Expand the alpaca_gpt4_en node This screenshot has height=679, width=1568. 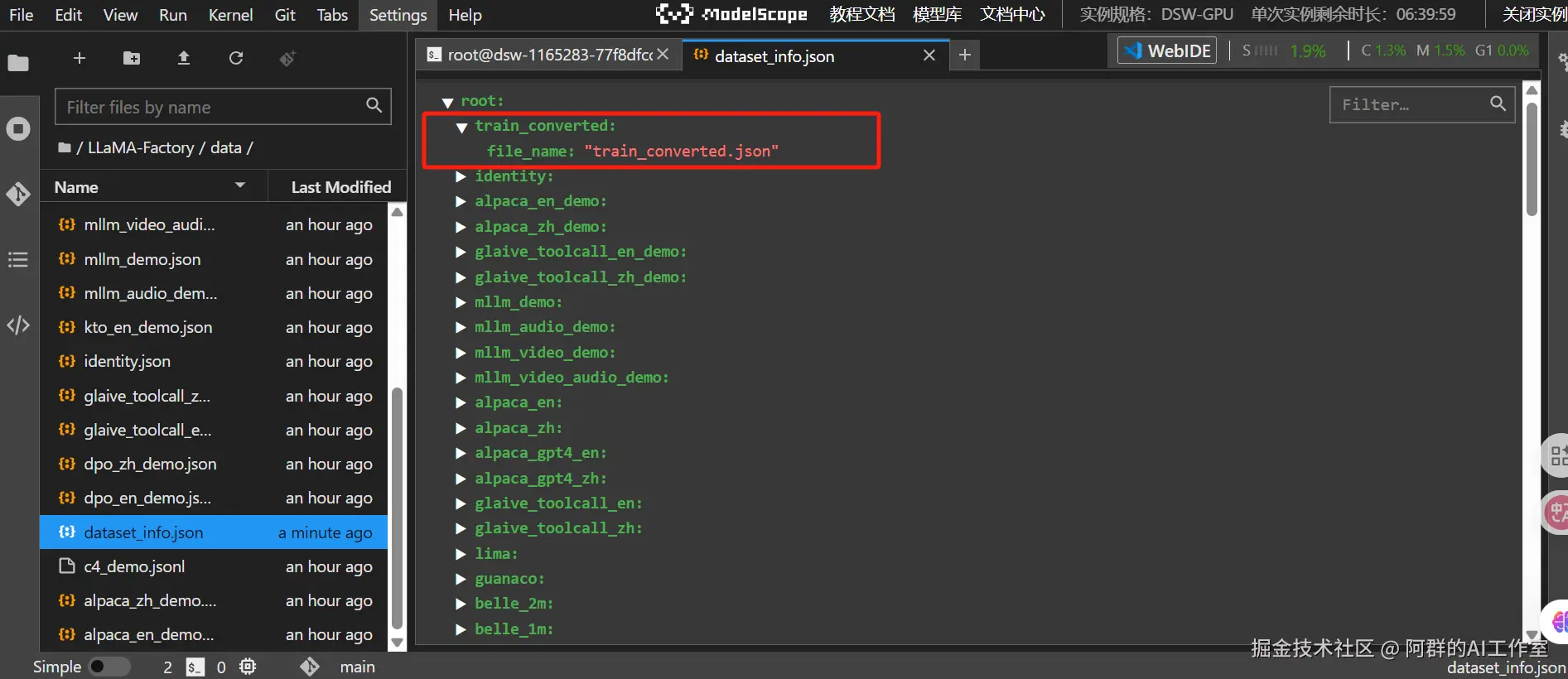pyautogui.click(x=461, y=454)
